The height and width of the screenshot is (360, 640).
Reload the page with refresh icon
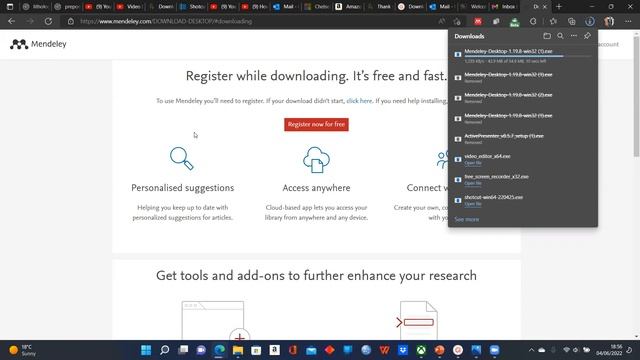[x=48, y=21]
